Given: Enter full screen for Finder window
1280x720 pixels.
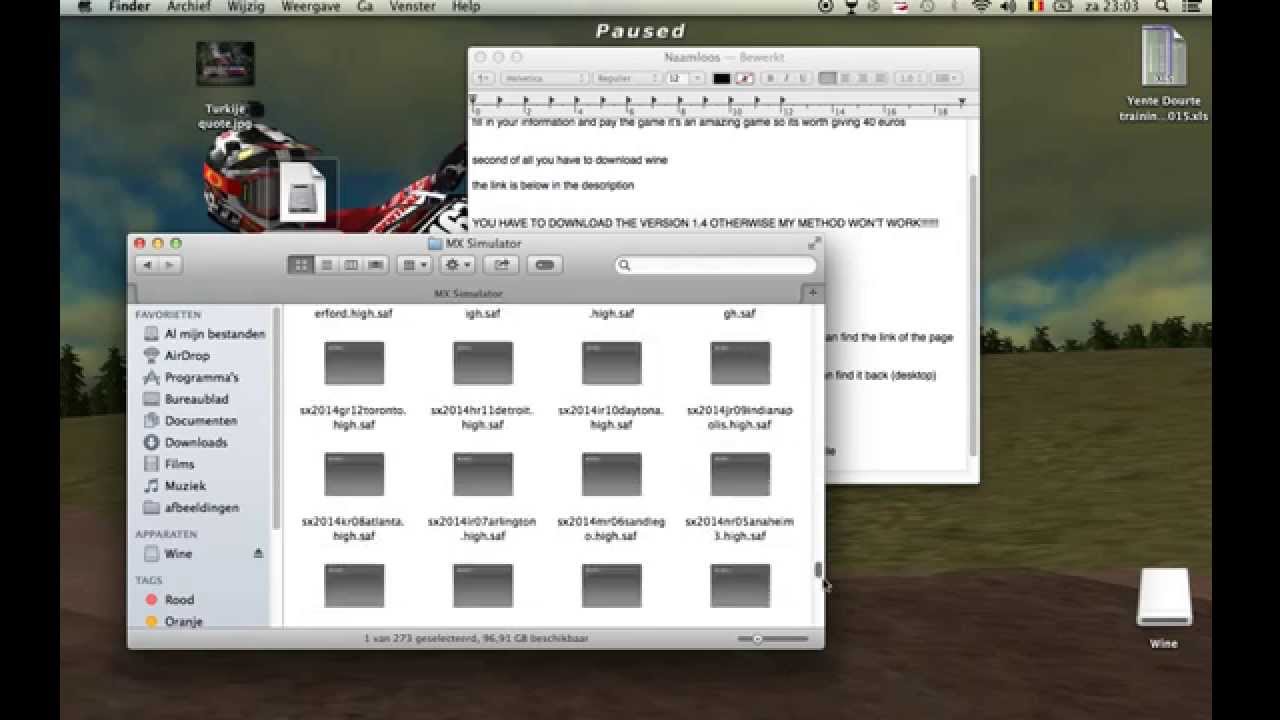Looking at the screenshot, I should tap(814, 243).
